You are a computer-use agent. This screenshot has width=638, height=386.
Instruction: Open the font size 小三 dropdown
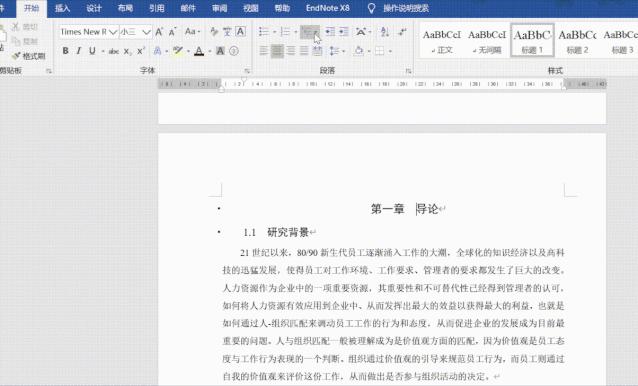point(146,32)
